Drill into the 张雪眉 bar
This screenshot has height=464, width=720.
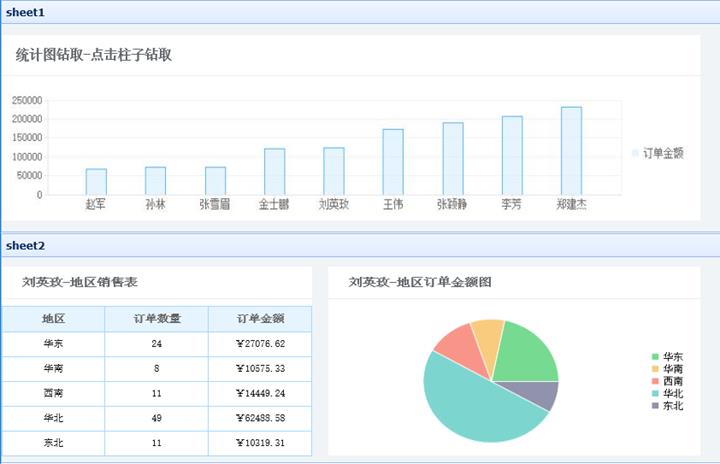coord(215,181)
